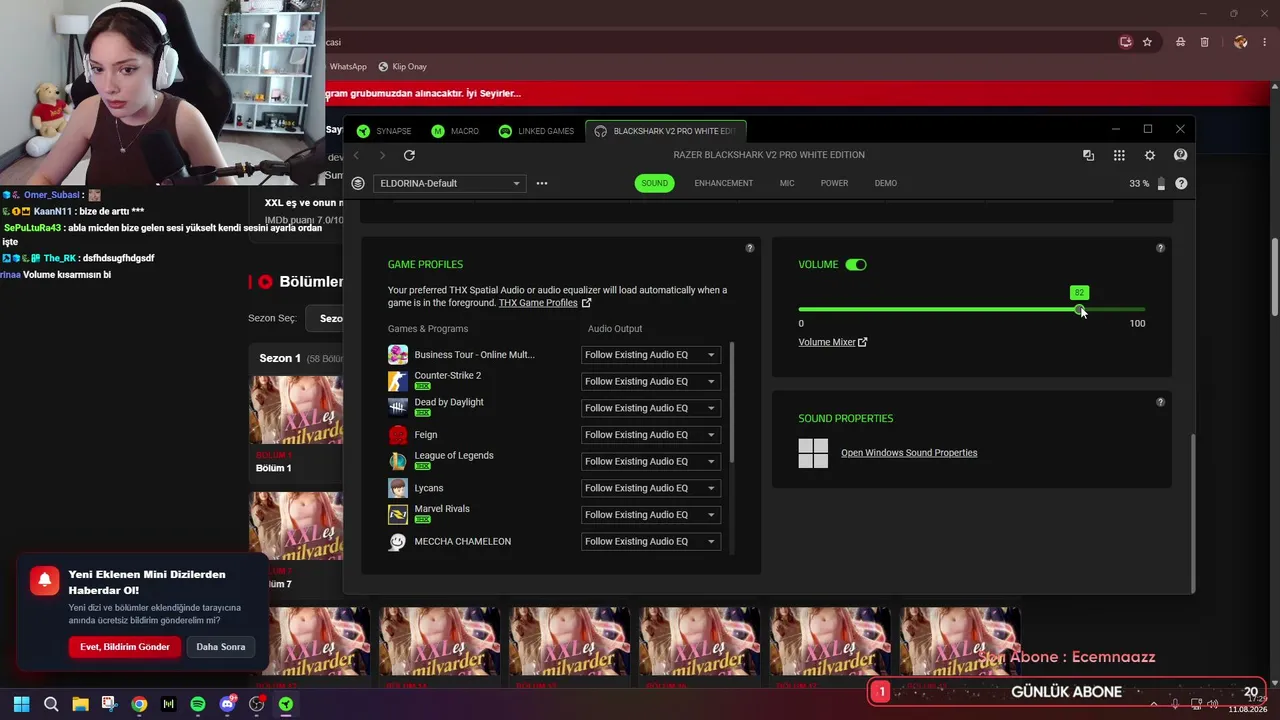The width and height of the screenshot is (1280, 720).
Task: Click Daha Sonra button
Action: [x=221, y=647]
